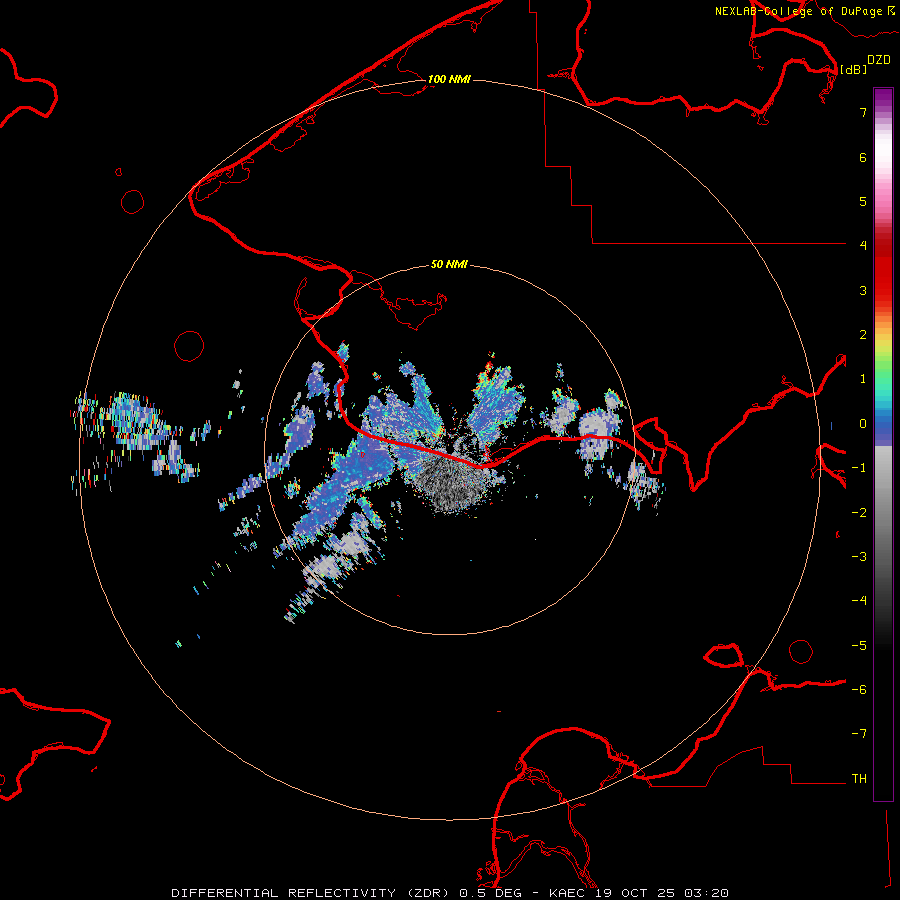Click the TH threshold label on colorbar
Image resolution: width=900 pixels, height=900 pixels.
pos(859,779)
